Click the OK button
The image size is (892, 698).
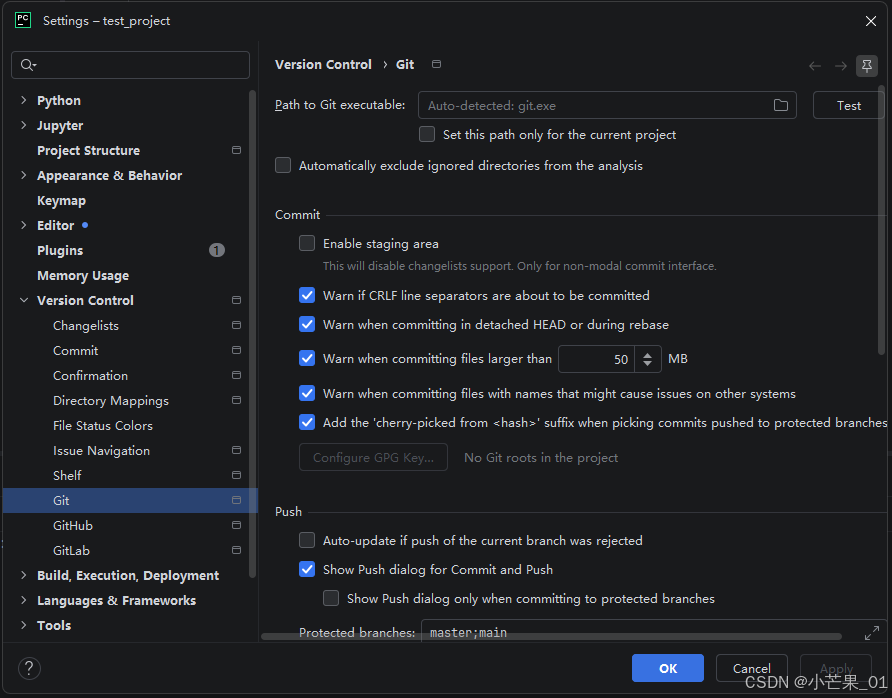pos(667,668)
